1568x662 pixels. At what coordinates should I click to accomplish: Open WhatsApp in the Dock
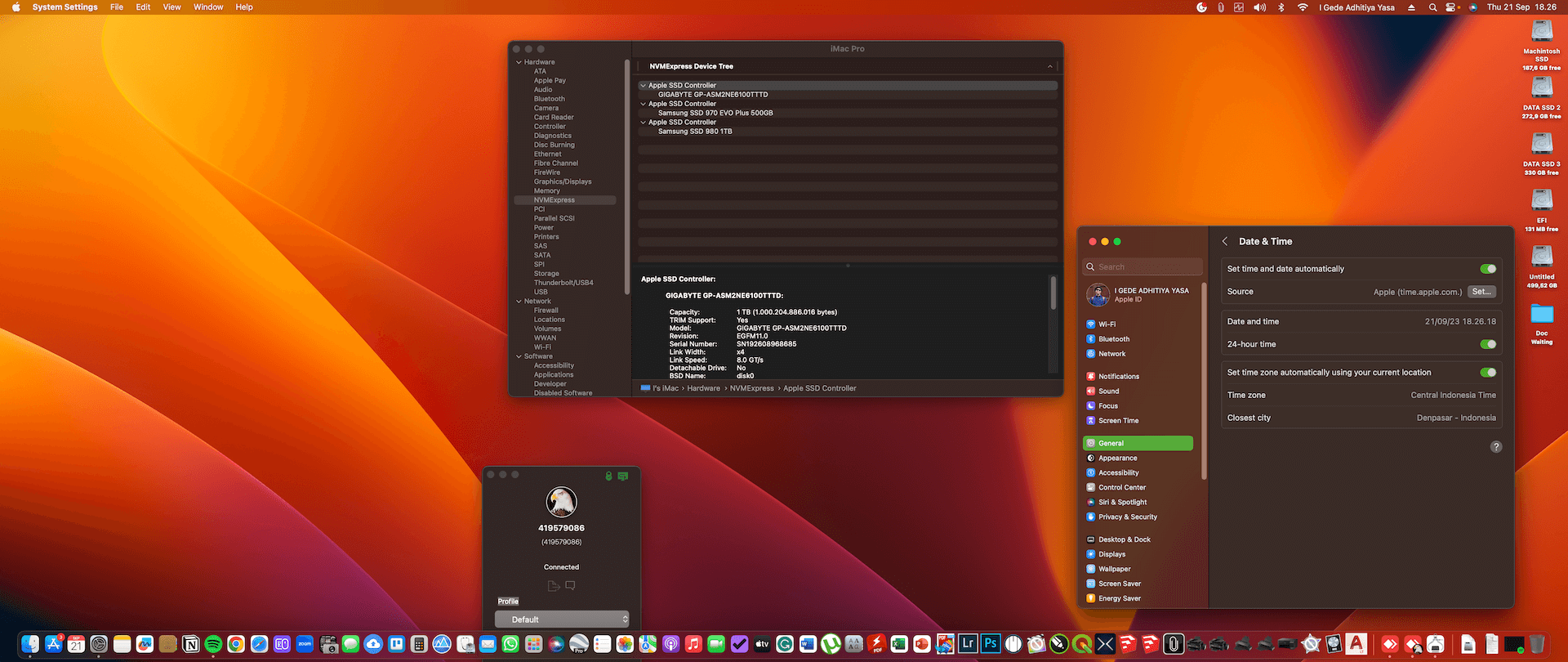click(510, 644)
